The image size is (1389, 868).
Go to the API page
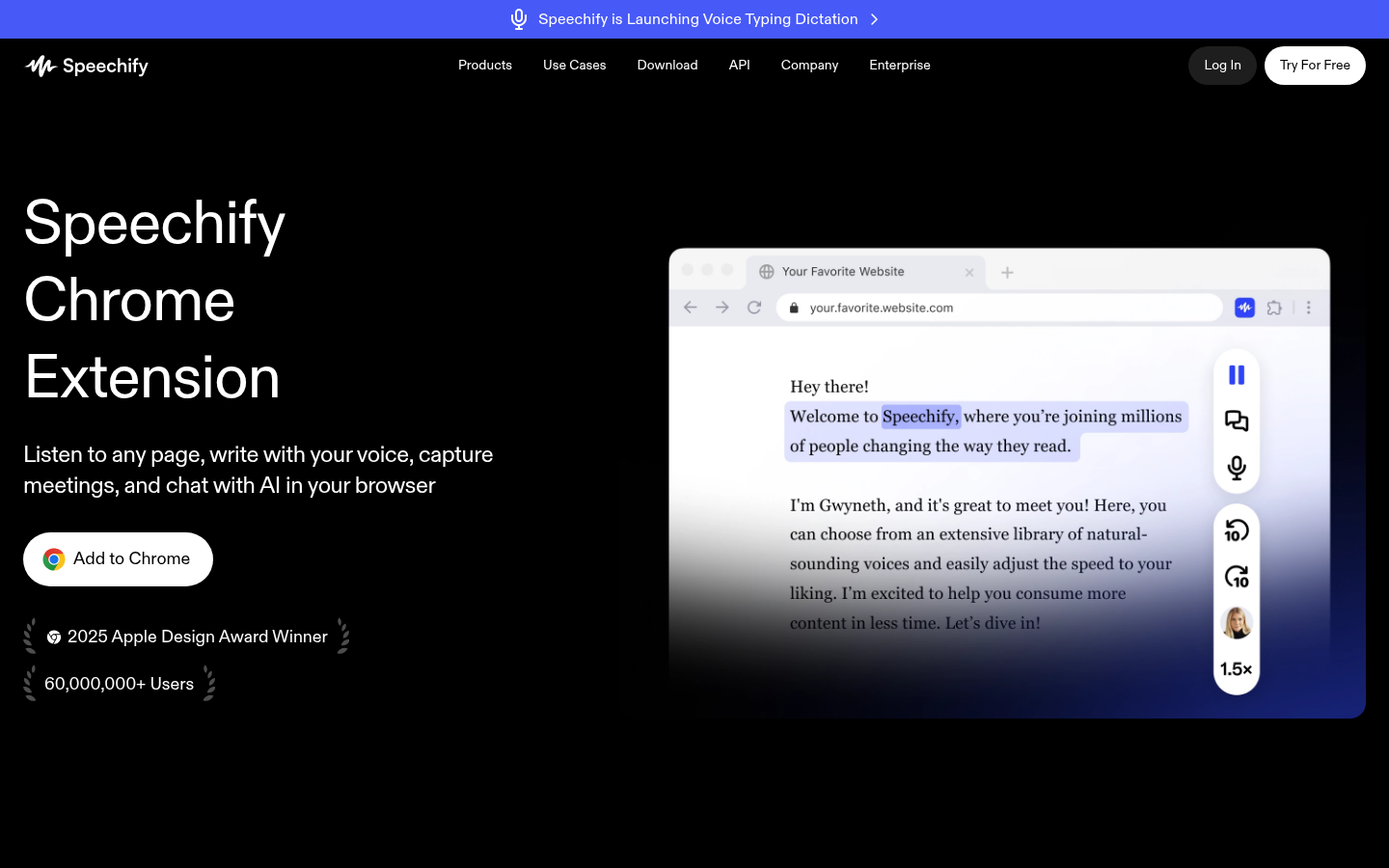click(740, 66)
